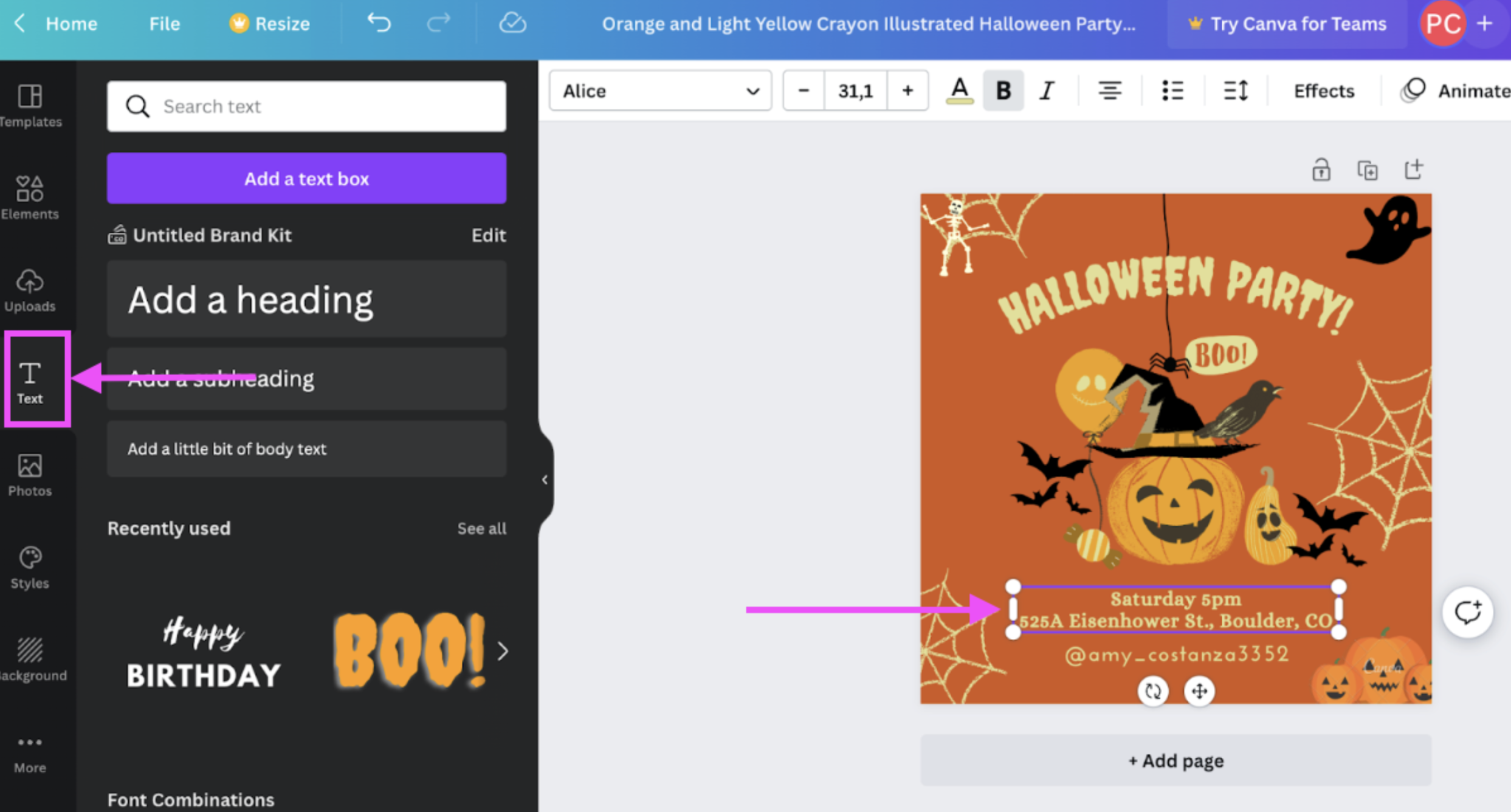Go back using the Home chevron

click(19, 24)
